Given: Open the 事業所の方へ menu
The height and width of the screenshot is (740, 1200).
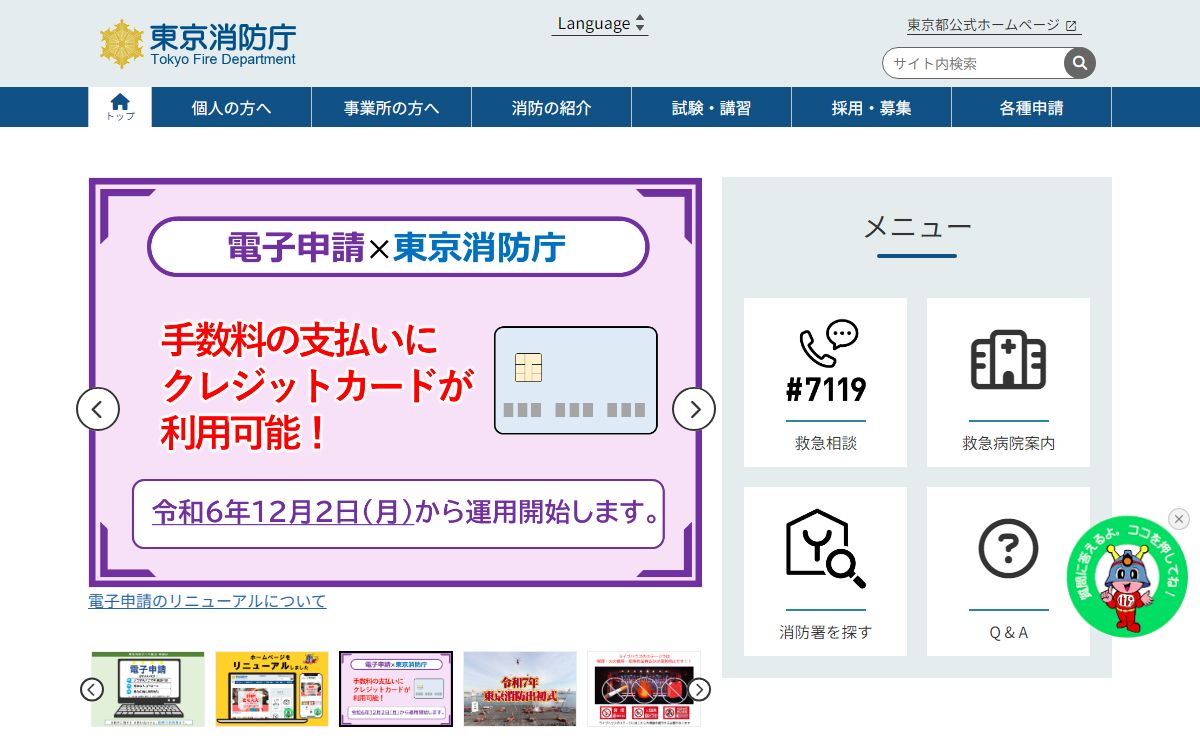Looking at the screenshot, I should pos(391,108).
